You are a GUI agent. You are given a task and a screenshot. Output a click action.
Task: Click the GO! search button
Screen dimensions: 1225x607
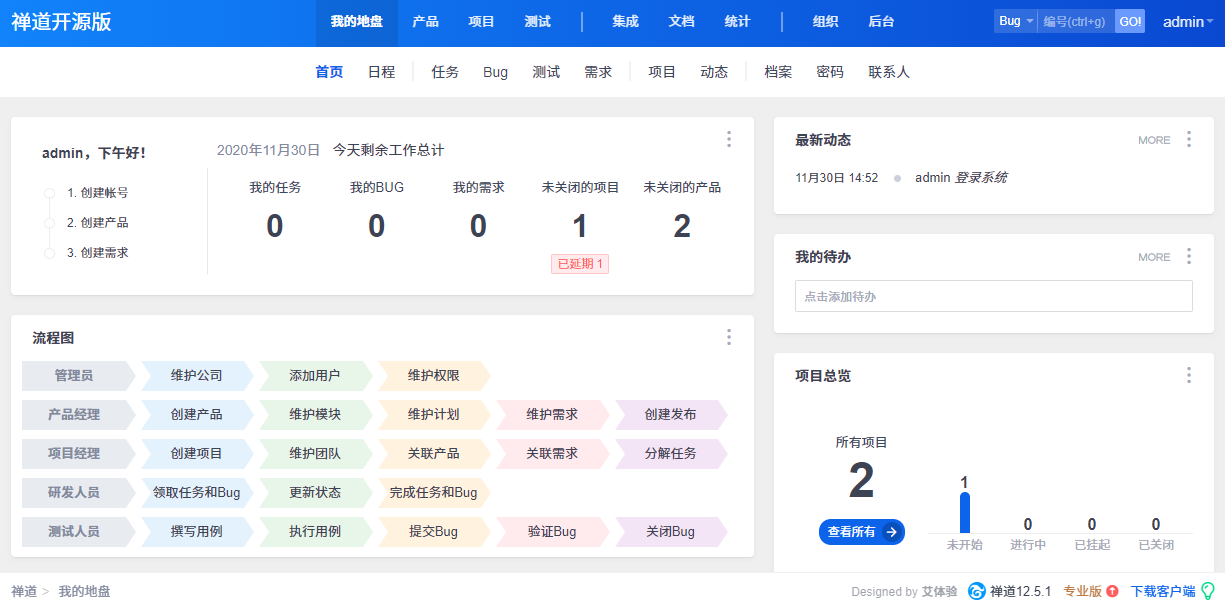tap(1130, 21)
